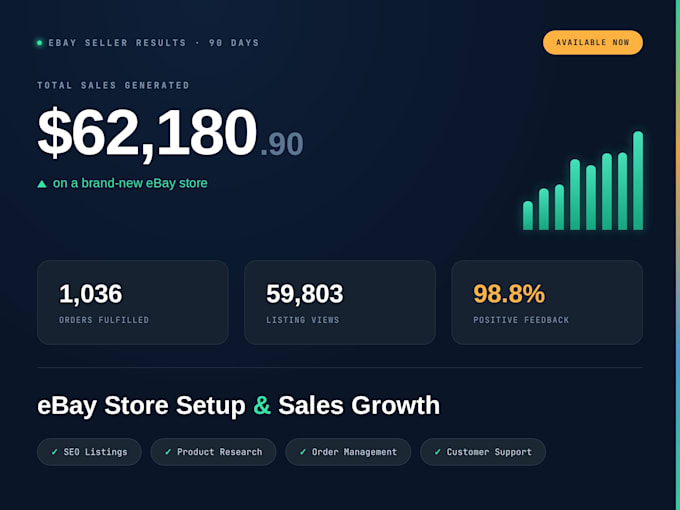This screenshot has height=510, width=680.
Task: Select the Customer Support tag
Action: pos(483,452)
